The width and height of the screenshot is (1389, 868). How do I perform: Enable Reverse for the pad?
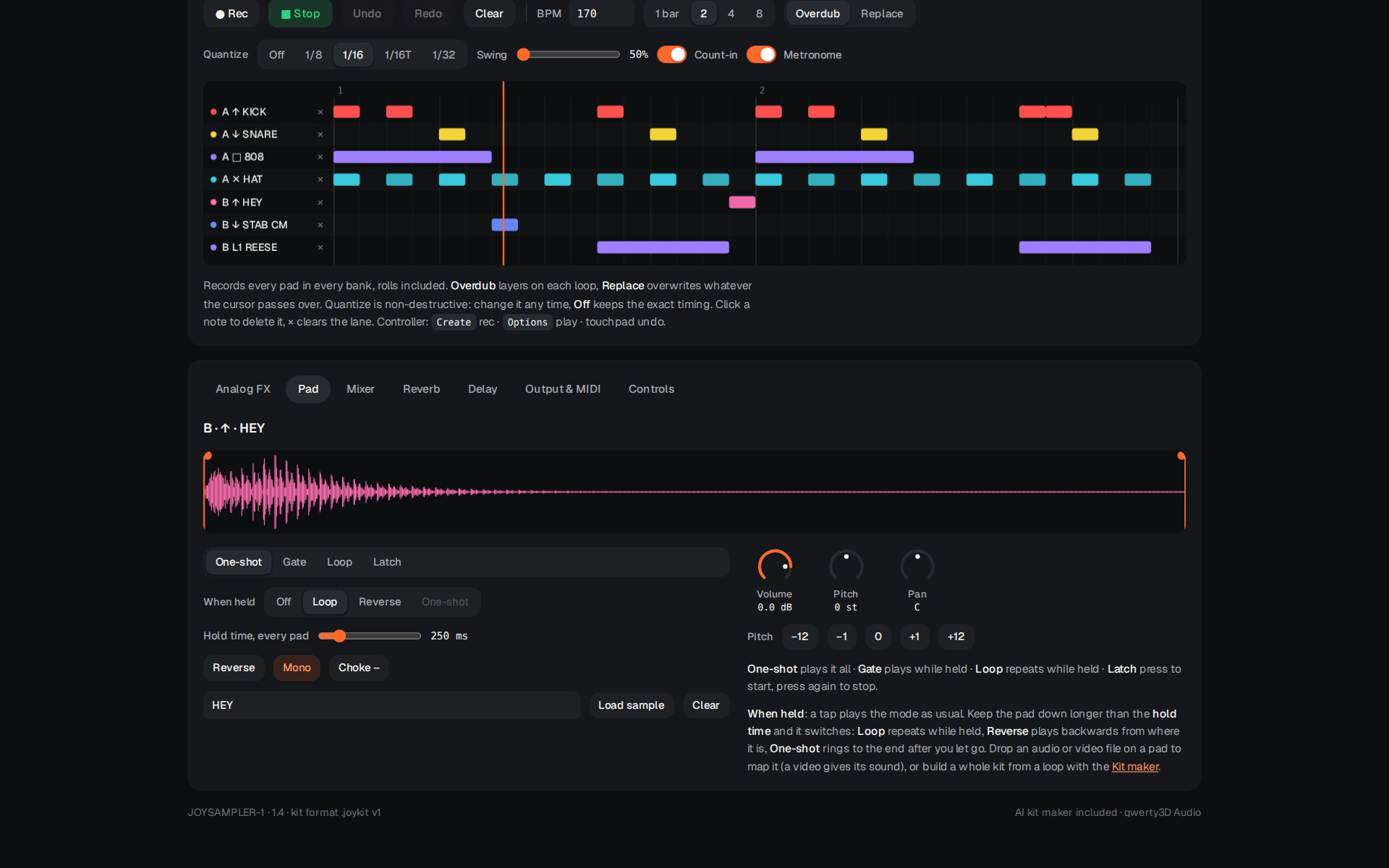234,668
